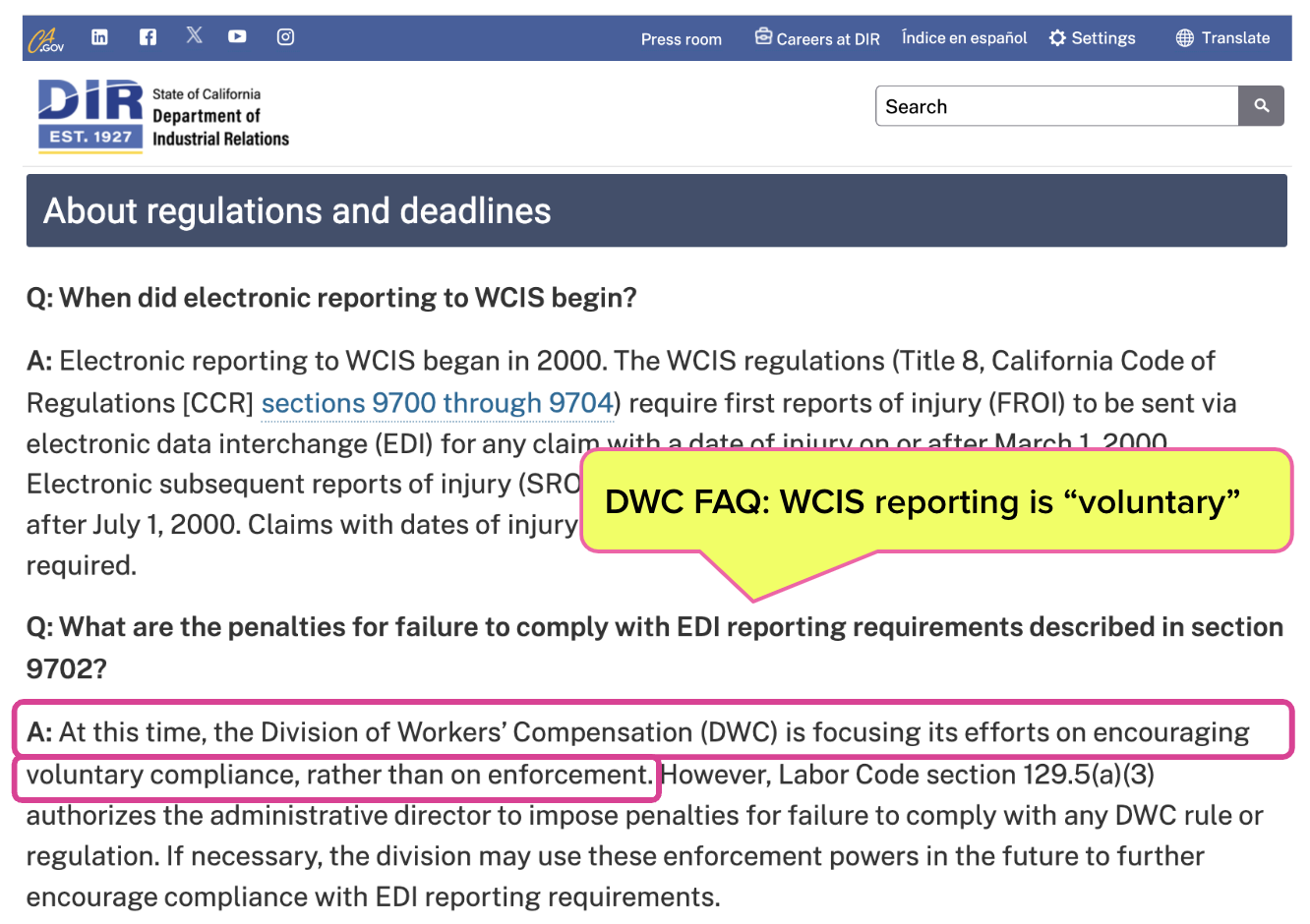Switch to Índice en español
This screenshot has width=1310, height=924.
pyautogui.click(x=964, y=38)
